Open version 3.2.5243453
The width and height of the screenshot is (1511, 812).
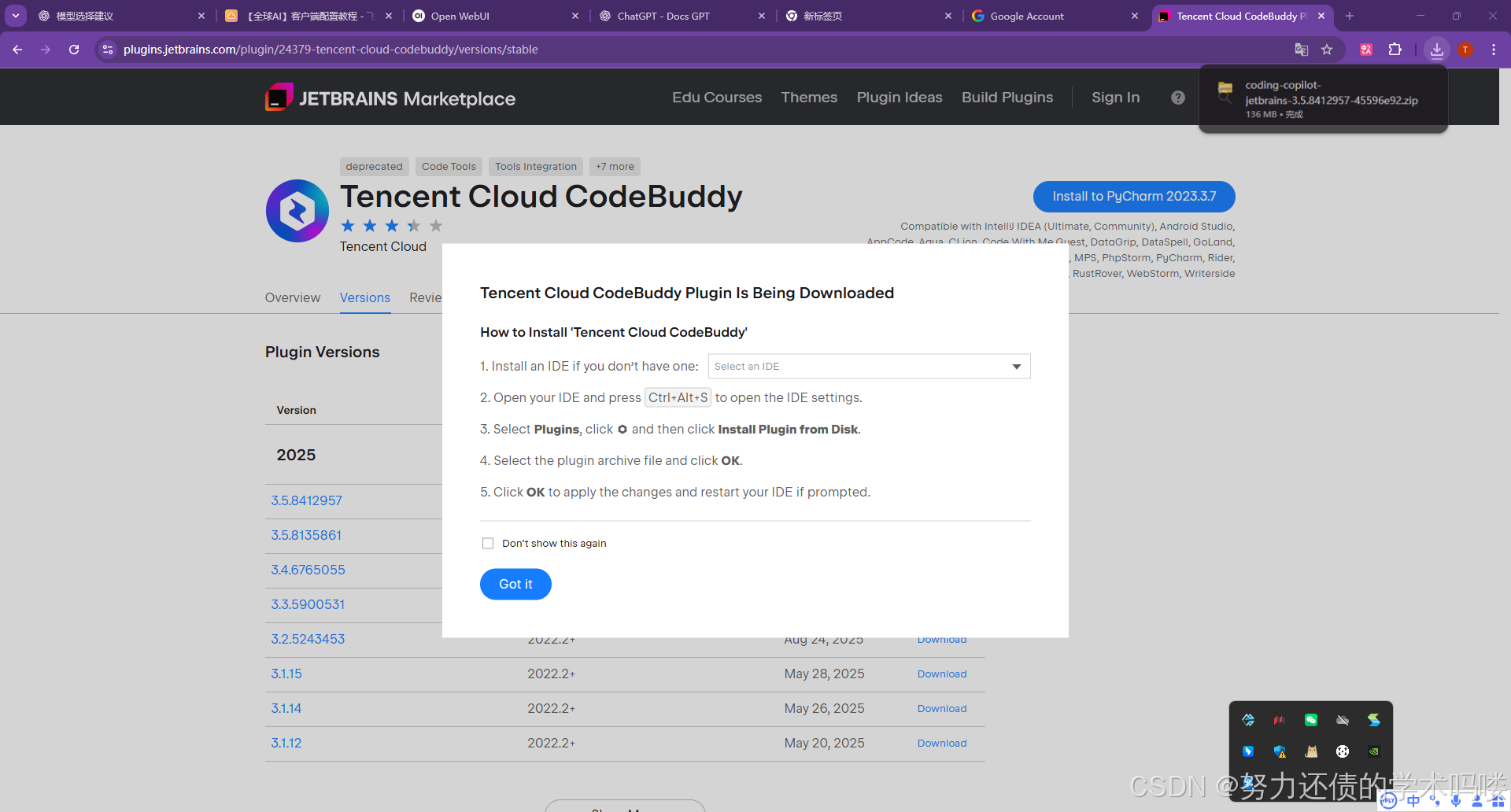[x=308, y=639]
